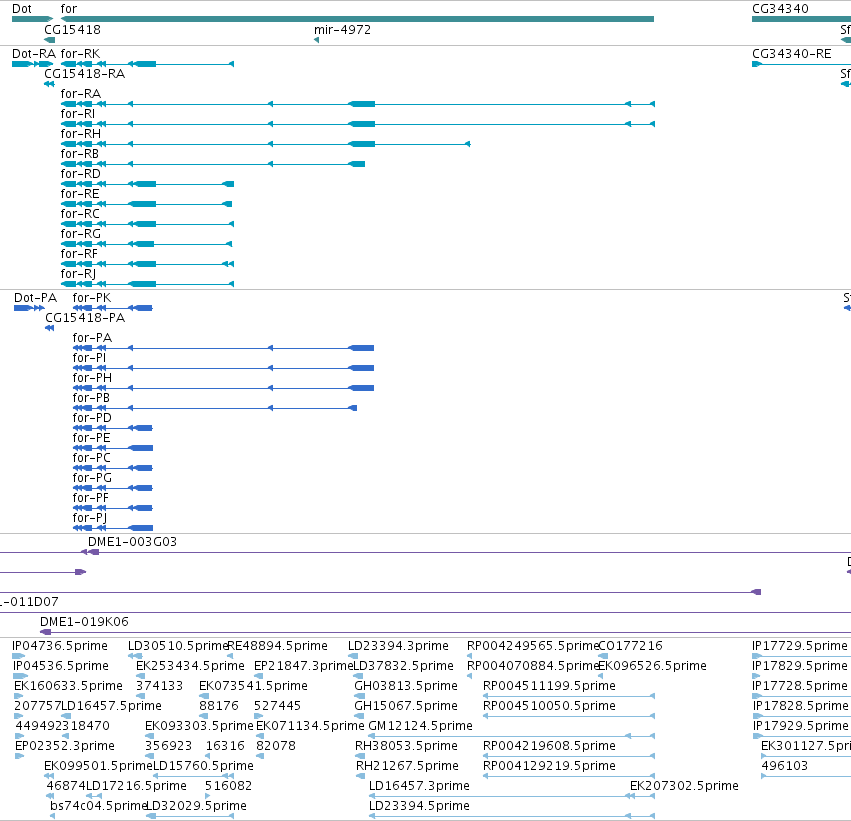This screenshot has height=821, width=851.
Task: Select the LD23394.3prime EST label
Action: [x=398, y=646]
